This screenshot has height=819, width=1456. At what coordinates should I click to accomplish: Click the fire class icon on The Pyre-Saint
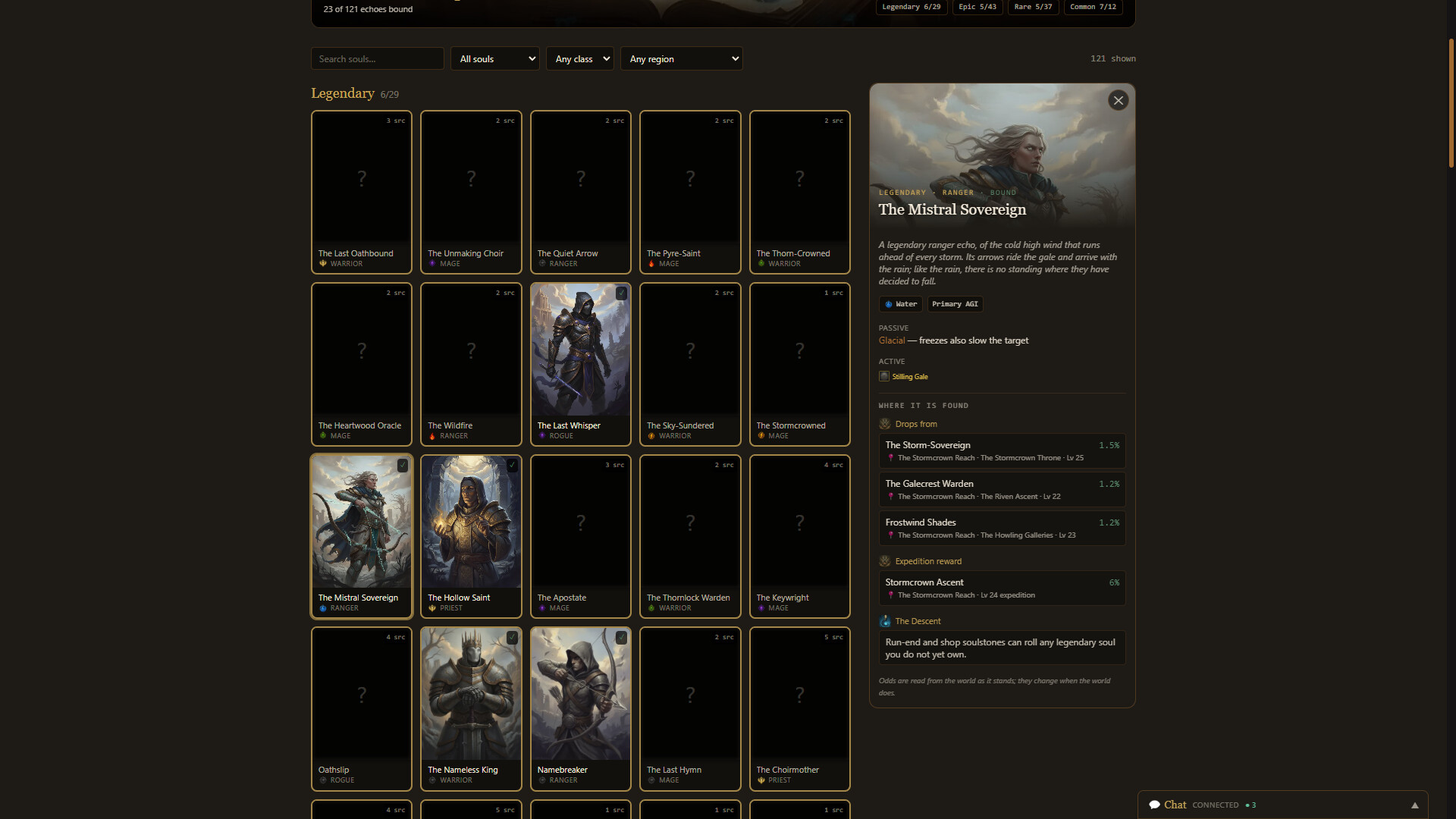(x=651, y=264)
